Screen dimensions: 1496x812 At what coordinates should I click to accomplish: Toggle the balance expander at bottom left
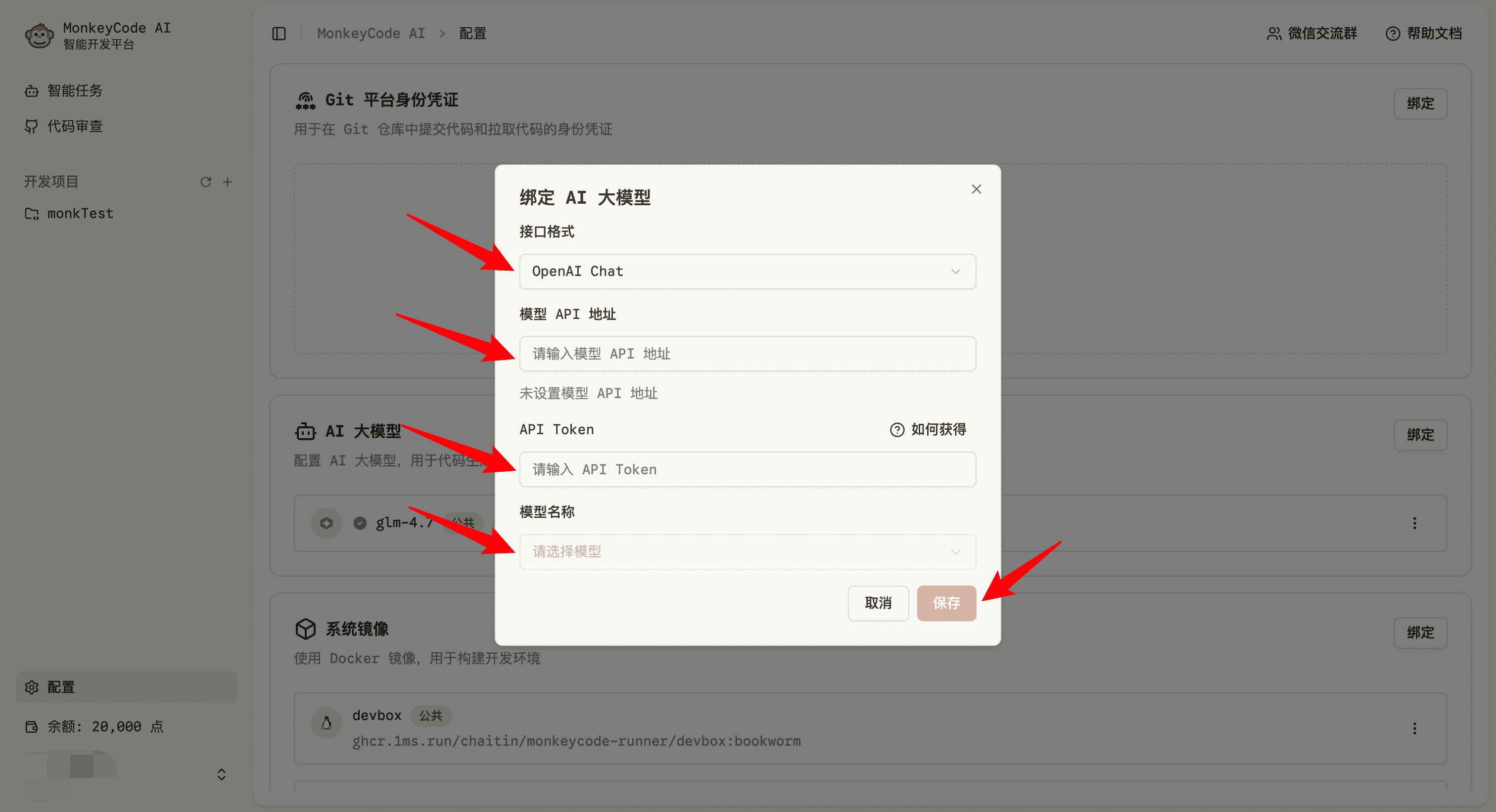click(221, 774)
